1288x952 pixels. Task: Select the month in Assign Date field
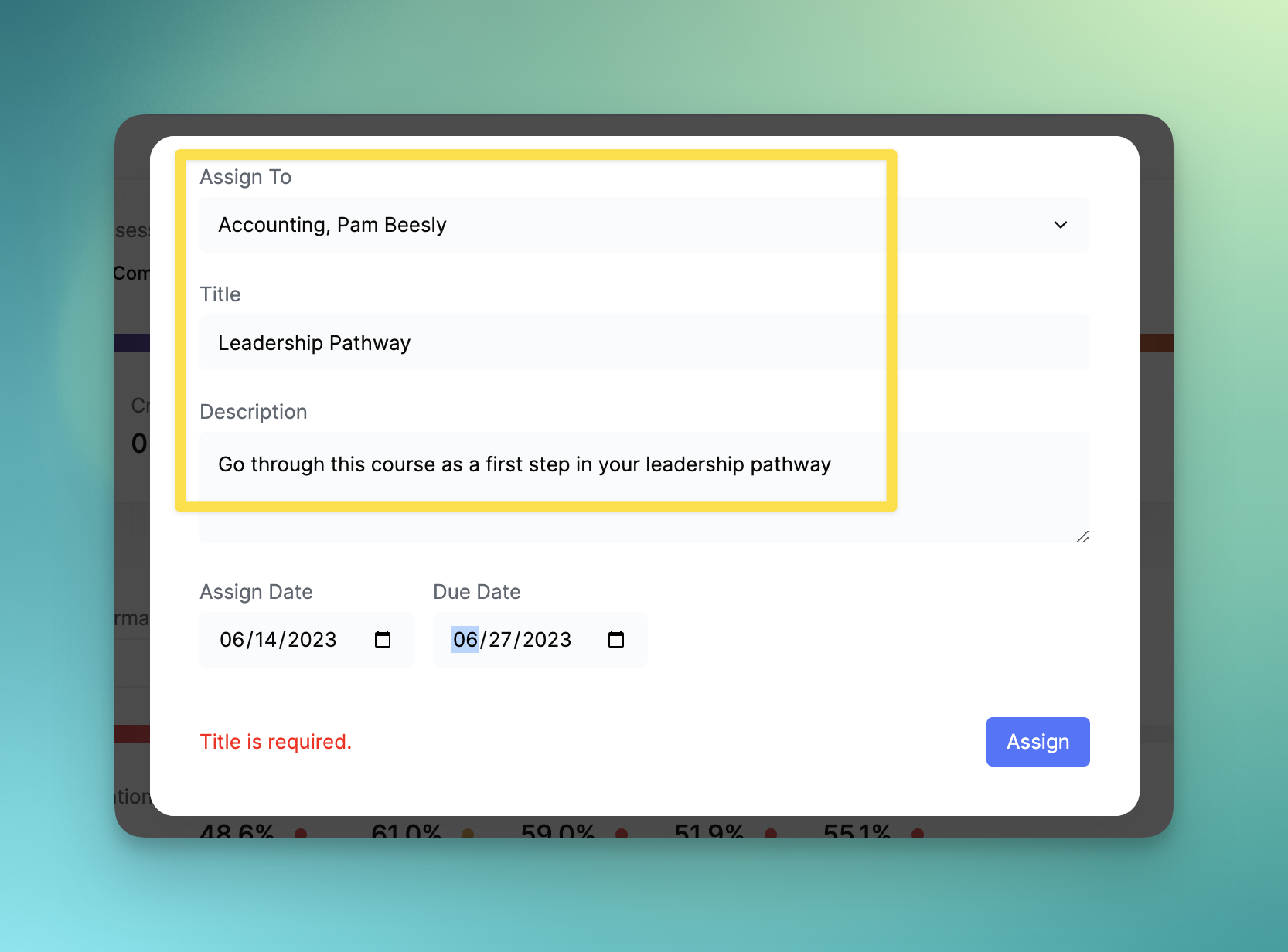point(231,640)
